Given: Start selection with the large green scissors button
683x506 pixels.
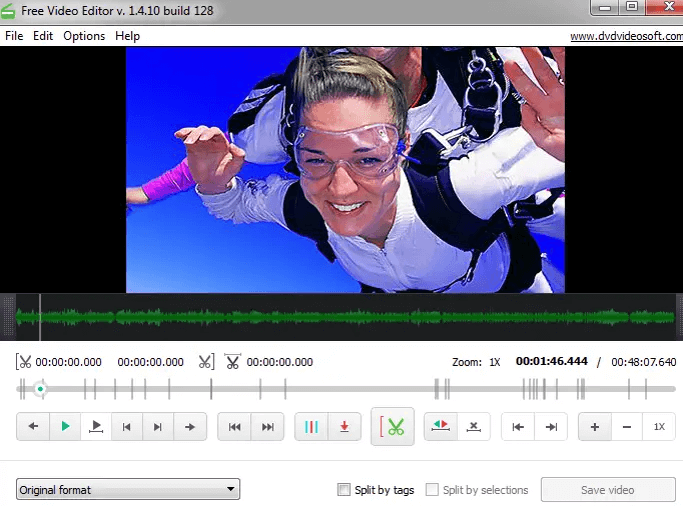Looking at the screenshot, I should tap(392, 426).
